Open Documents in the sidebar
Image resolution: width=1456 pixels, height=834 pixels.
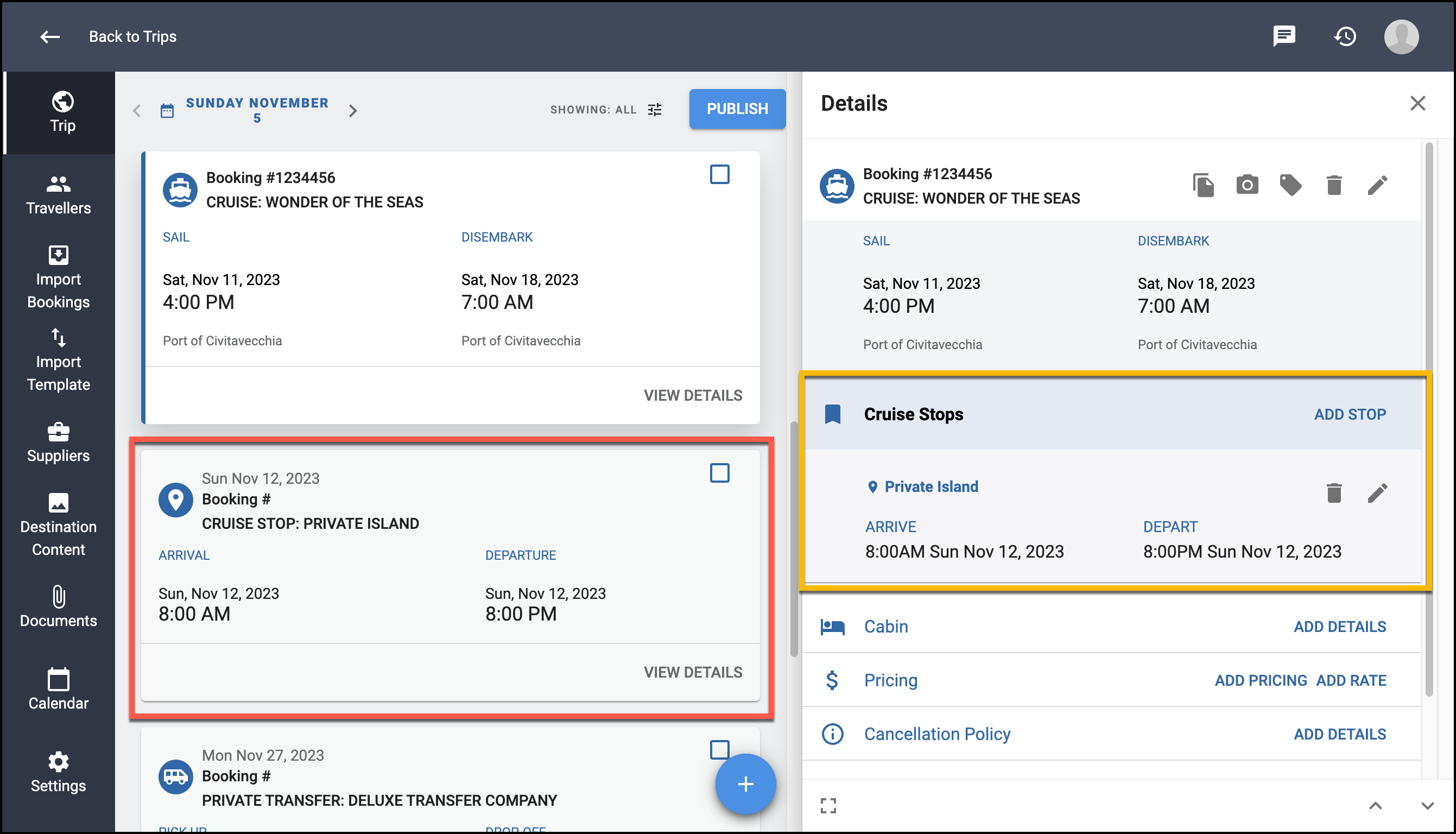[x=59, y=607]
